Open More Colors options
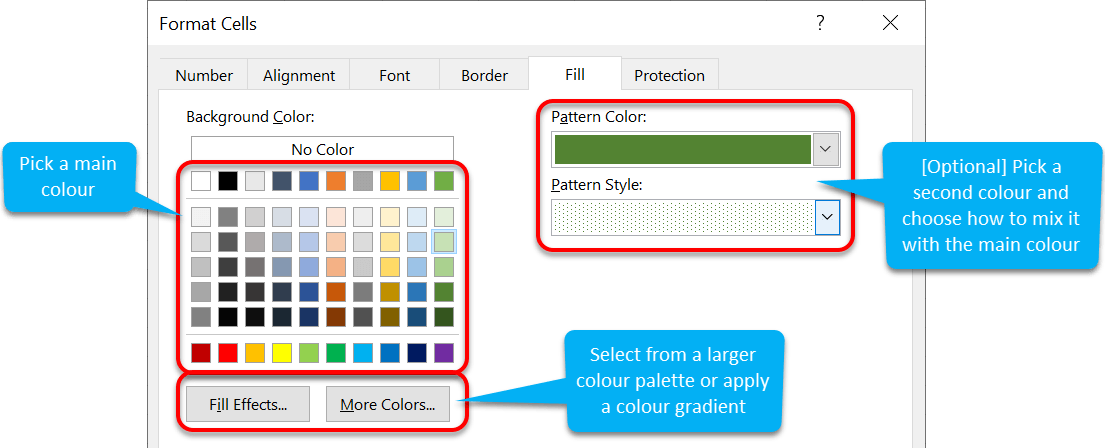 388,404
